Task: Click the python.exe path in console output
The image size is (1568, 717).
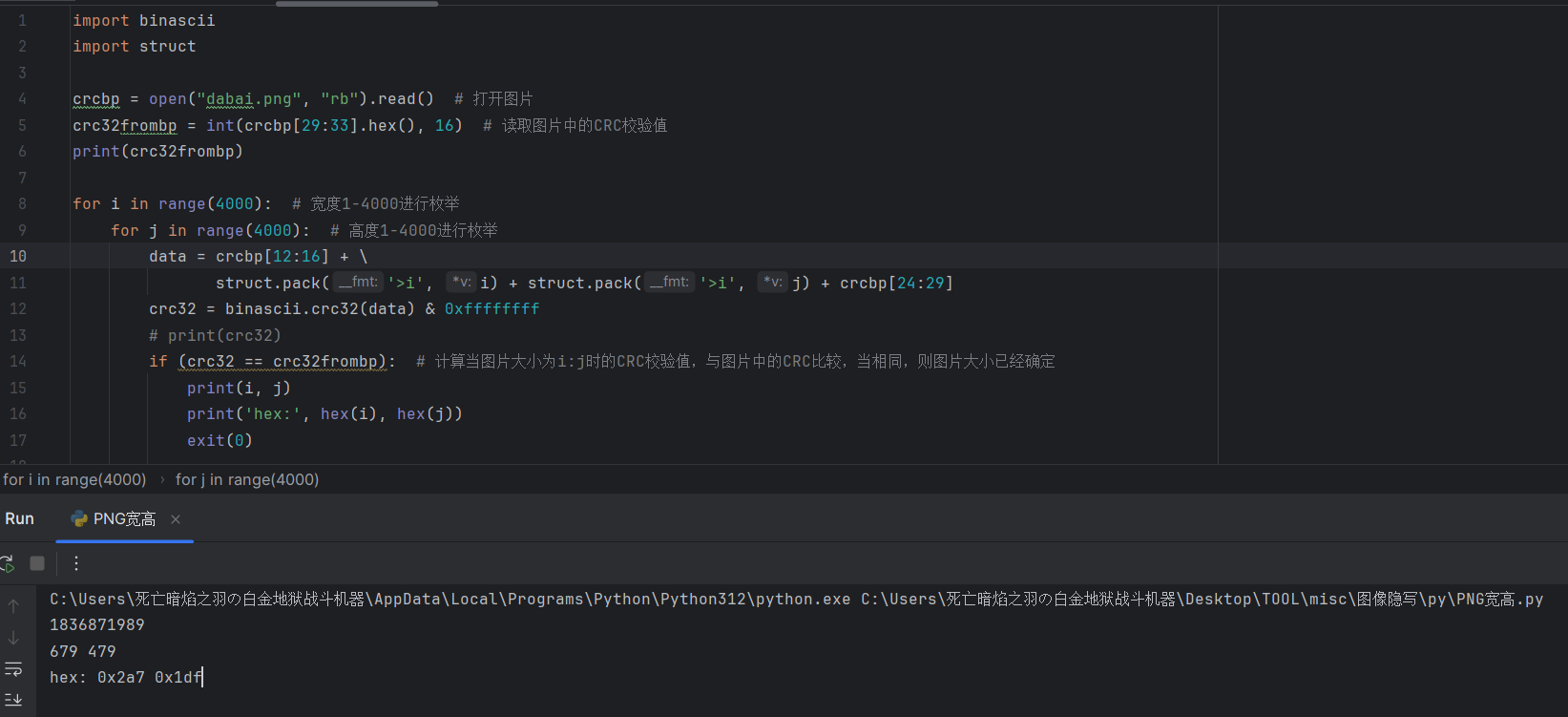Action: pos(450,599)
